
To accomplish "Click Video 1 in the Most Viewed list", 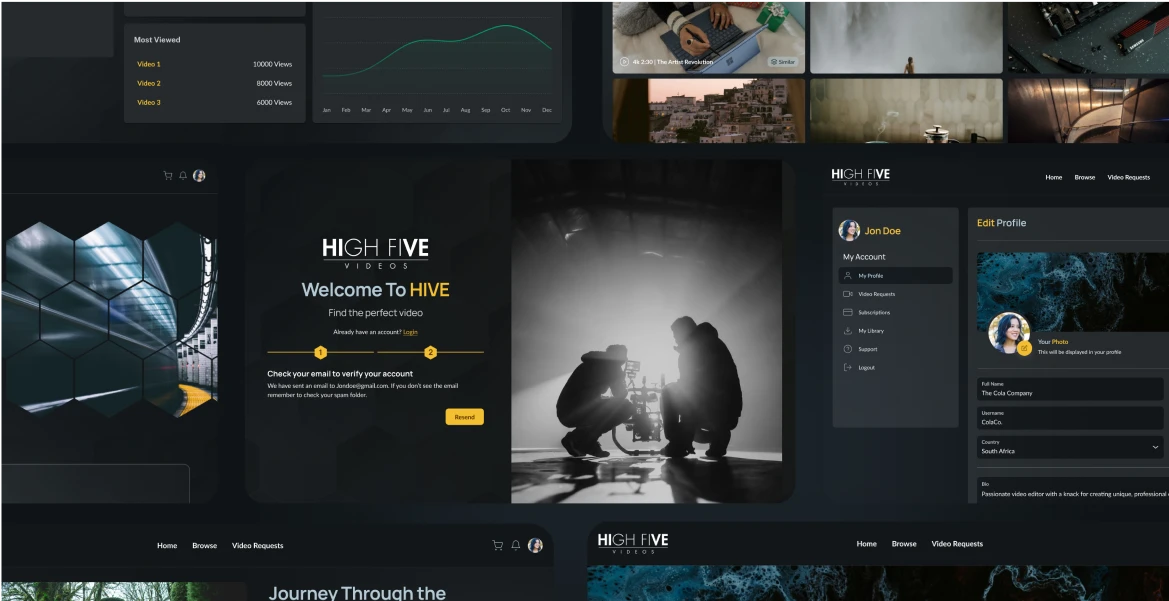I will coord(149,64).
